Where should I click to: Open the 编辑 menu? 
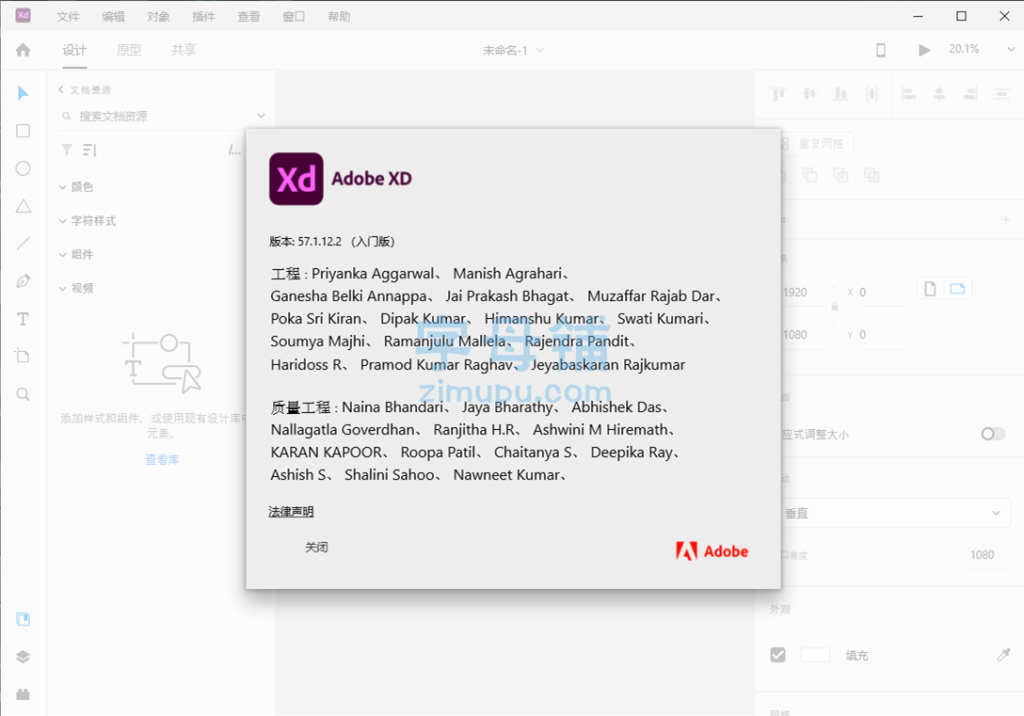[x=113, y=16]
